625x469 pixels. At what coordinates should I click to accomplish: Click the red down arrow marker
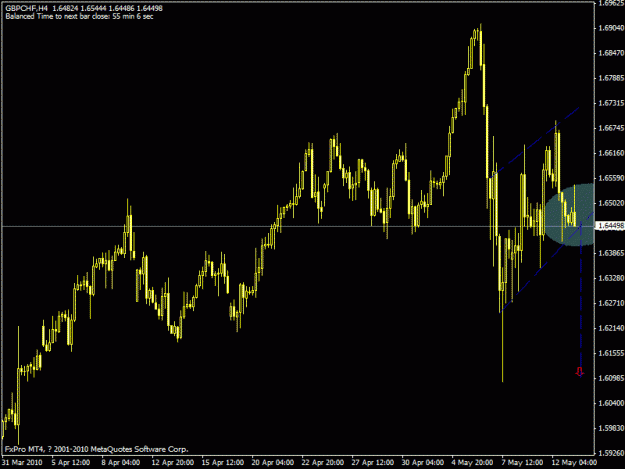point(580,372)
